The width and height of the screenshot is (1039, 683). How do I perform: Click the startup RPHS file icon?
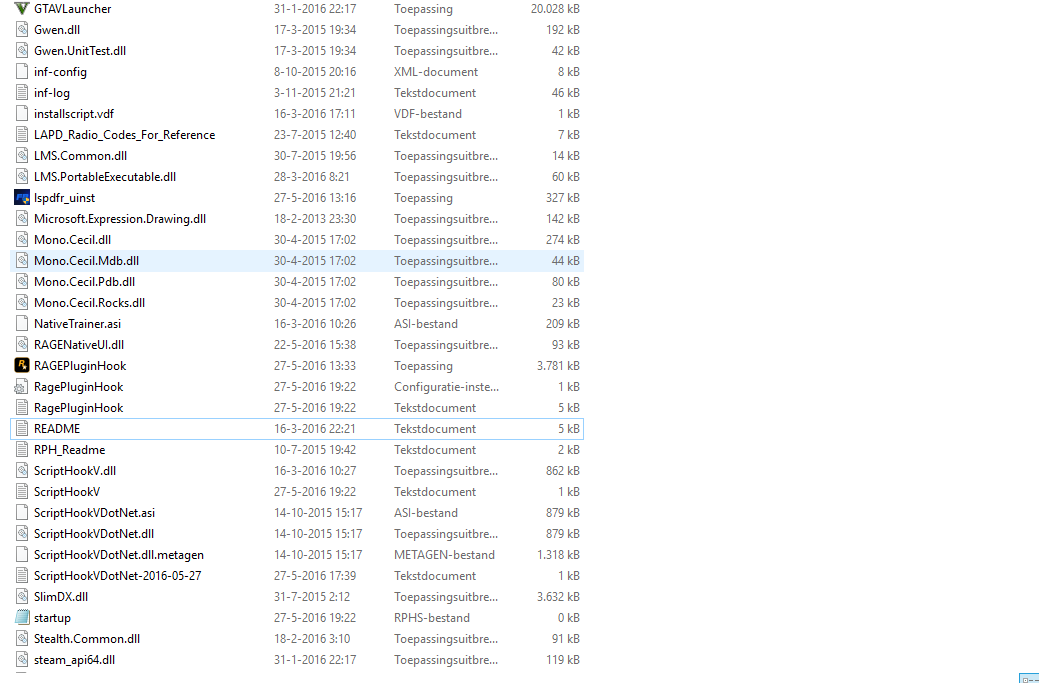coord(22,617)
